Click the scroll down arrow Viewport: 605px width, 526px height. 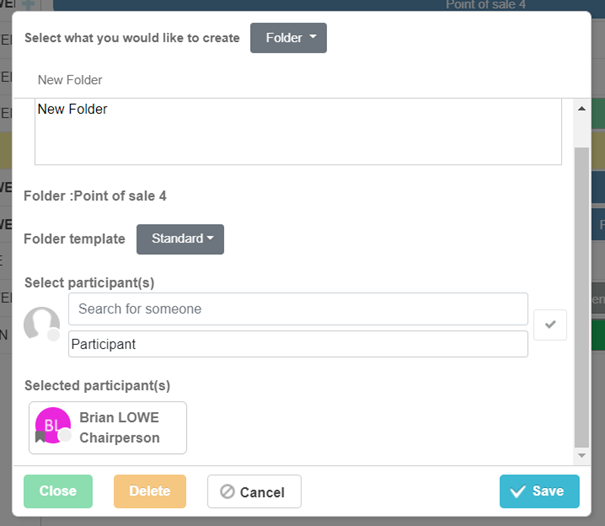(x=581, y=455)
